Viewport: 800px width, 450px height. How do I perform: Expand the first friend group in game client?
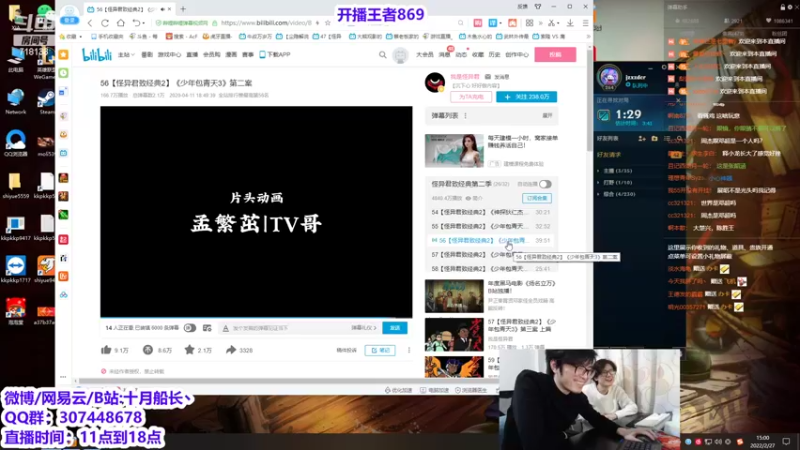tap(598, 171)
